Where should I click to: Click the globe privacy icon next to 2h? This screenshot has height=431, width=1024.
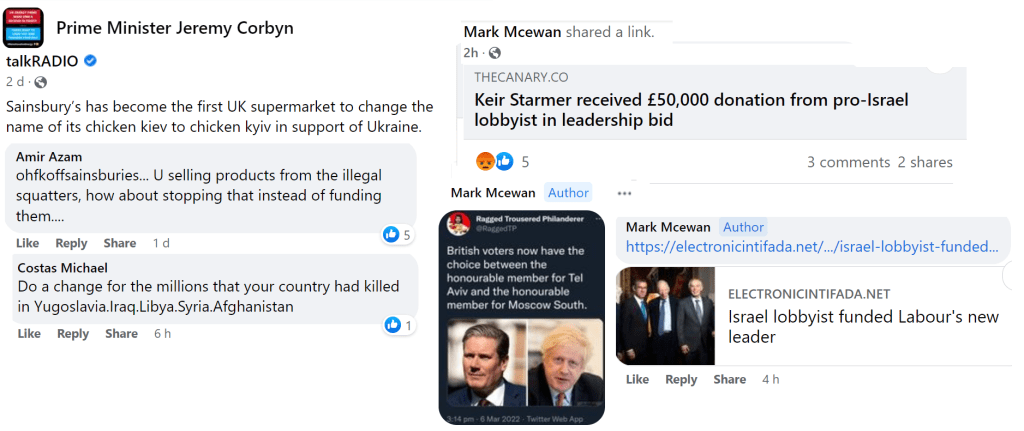tap(494, 52)
